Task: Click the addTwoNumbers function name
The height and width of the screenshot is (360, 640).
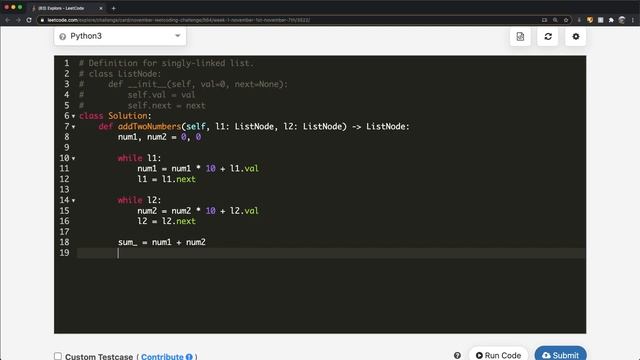Action: [149, 127]
